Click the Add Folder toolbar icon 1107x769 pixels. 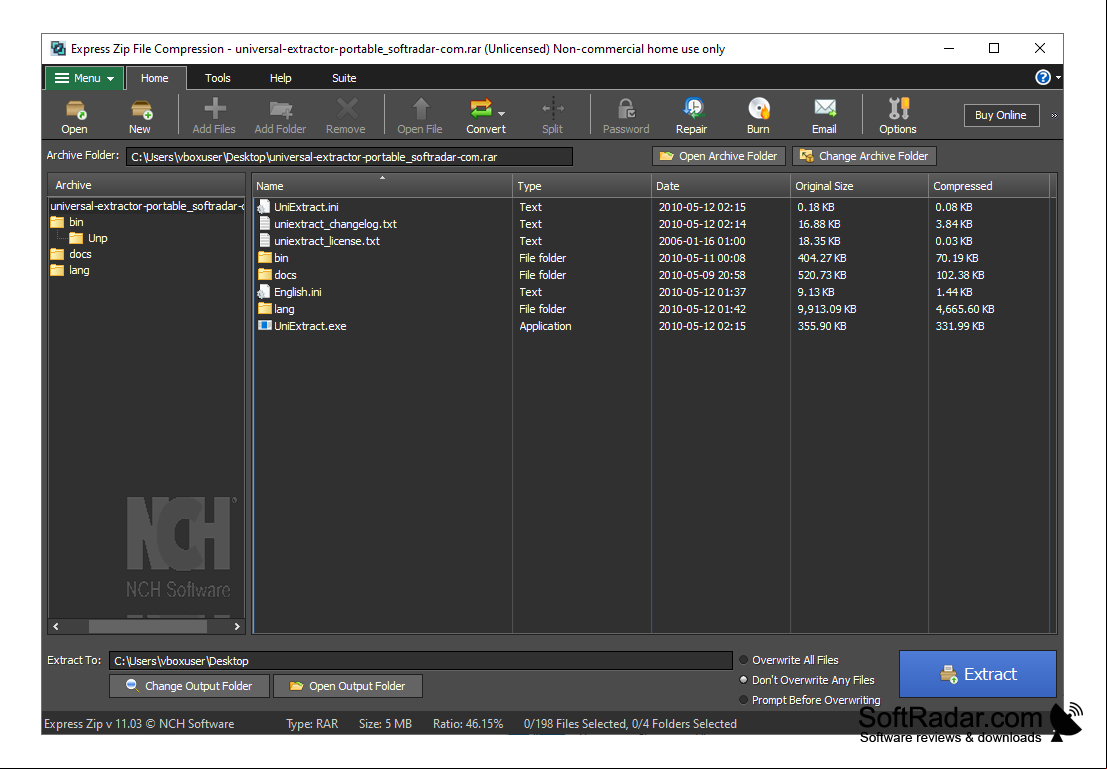point(280,109)
